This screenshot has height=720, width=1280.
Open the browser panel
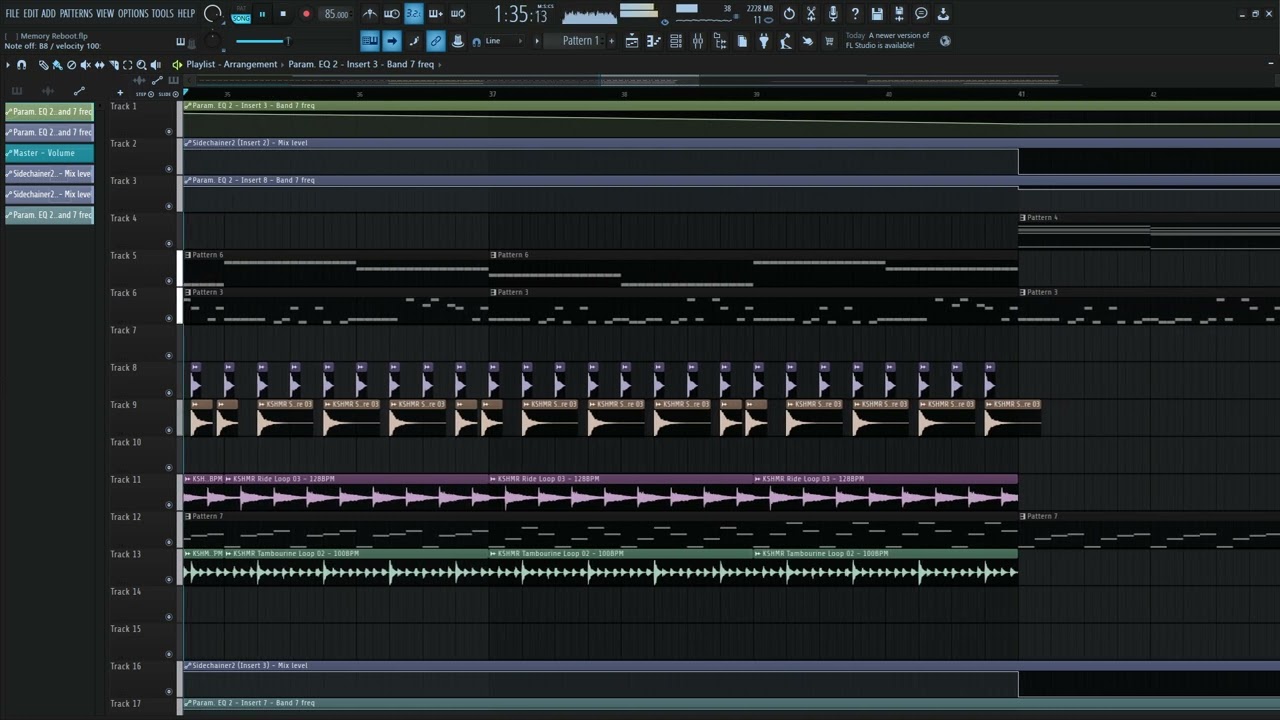720,41
